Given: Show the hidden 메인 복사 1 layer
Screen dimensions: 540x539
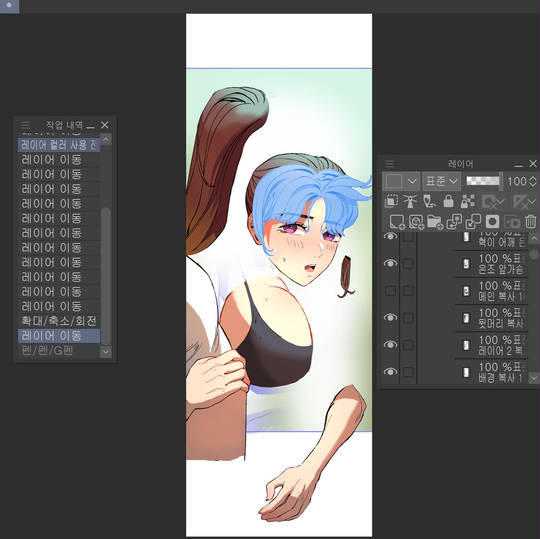Looking at the screenshot, I should [391, 291].
